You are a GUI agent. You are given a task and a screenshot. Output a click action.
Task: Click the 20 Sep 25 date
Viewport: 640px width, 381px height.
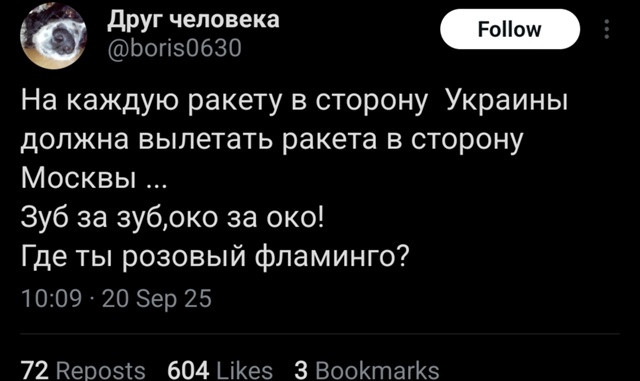coord(157,299)
